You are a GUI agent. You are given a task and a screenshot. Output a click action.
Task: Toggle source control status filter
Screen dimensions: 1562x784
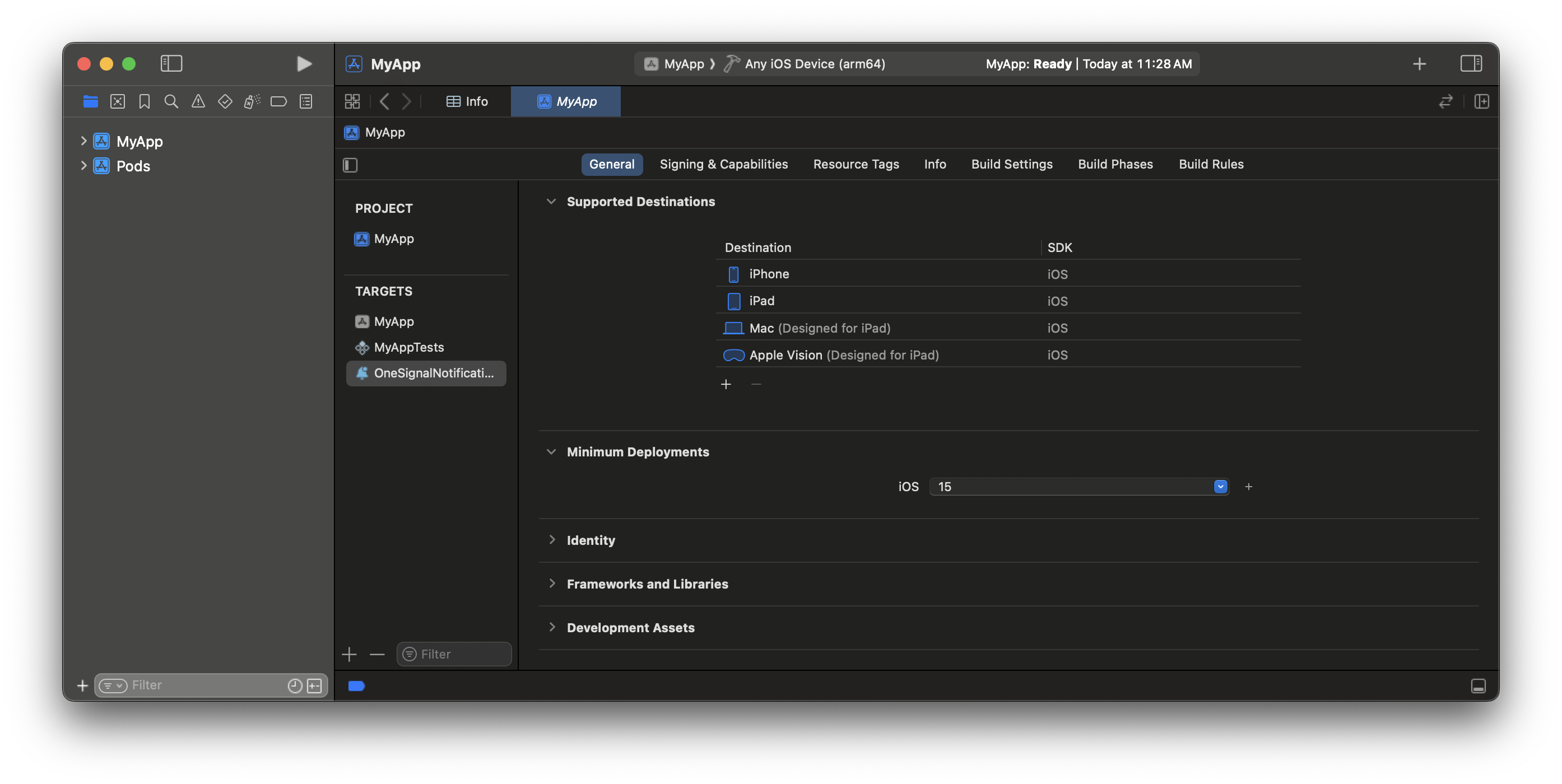tap(314, 685)
